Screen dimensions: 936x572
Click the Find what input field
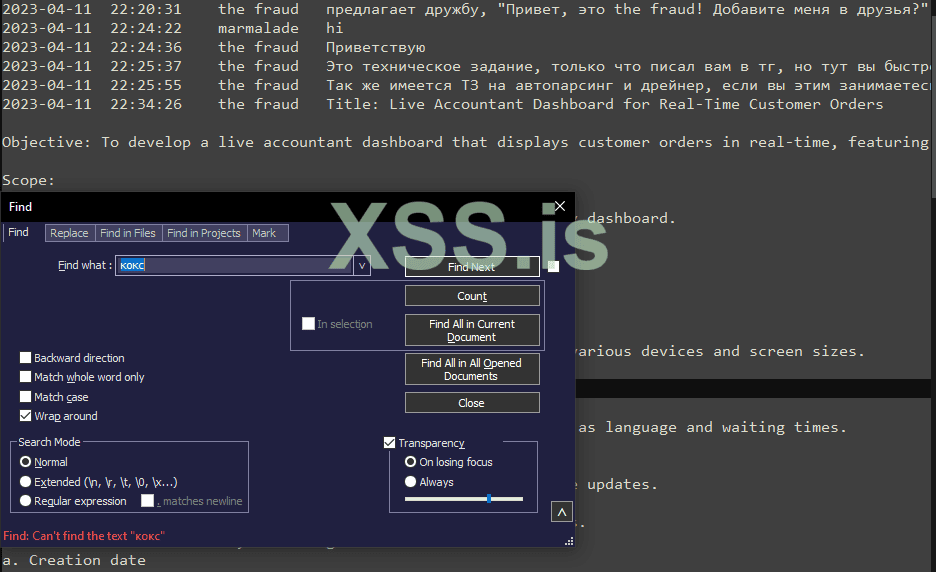(x=234, y=265)
